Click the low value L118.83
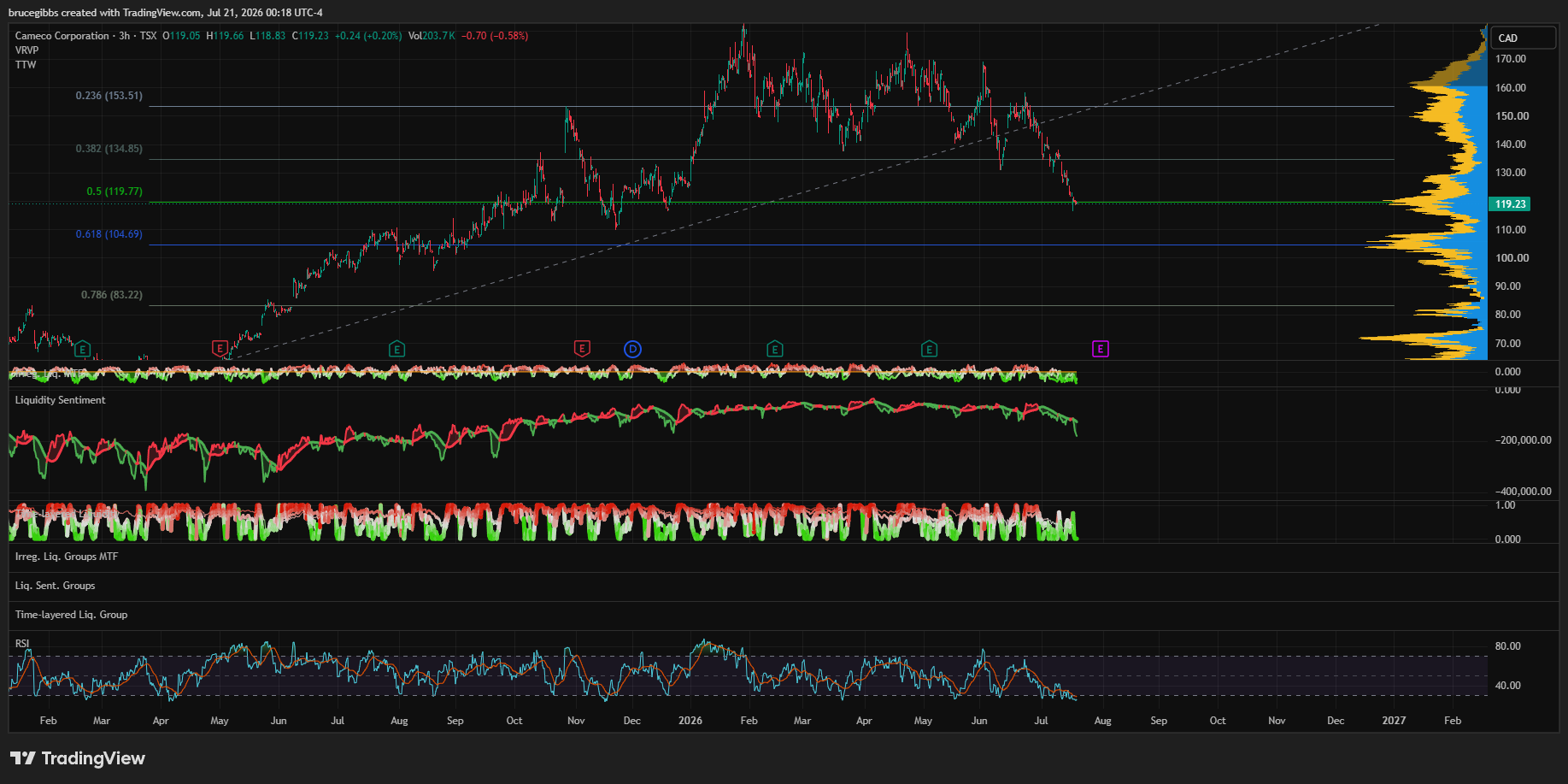The image size is (1568, 784). pyautogui.click(x=267, y=36)
